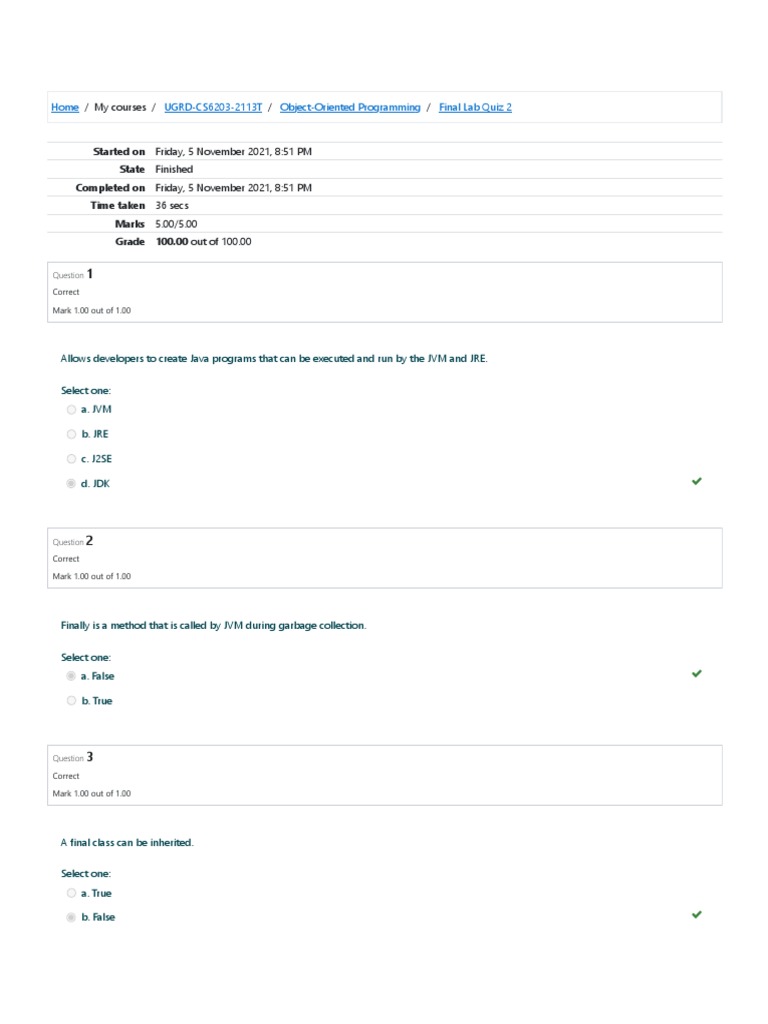Select the 'a. JVM' radio option
768x1024 pixels.
(71, 410)
